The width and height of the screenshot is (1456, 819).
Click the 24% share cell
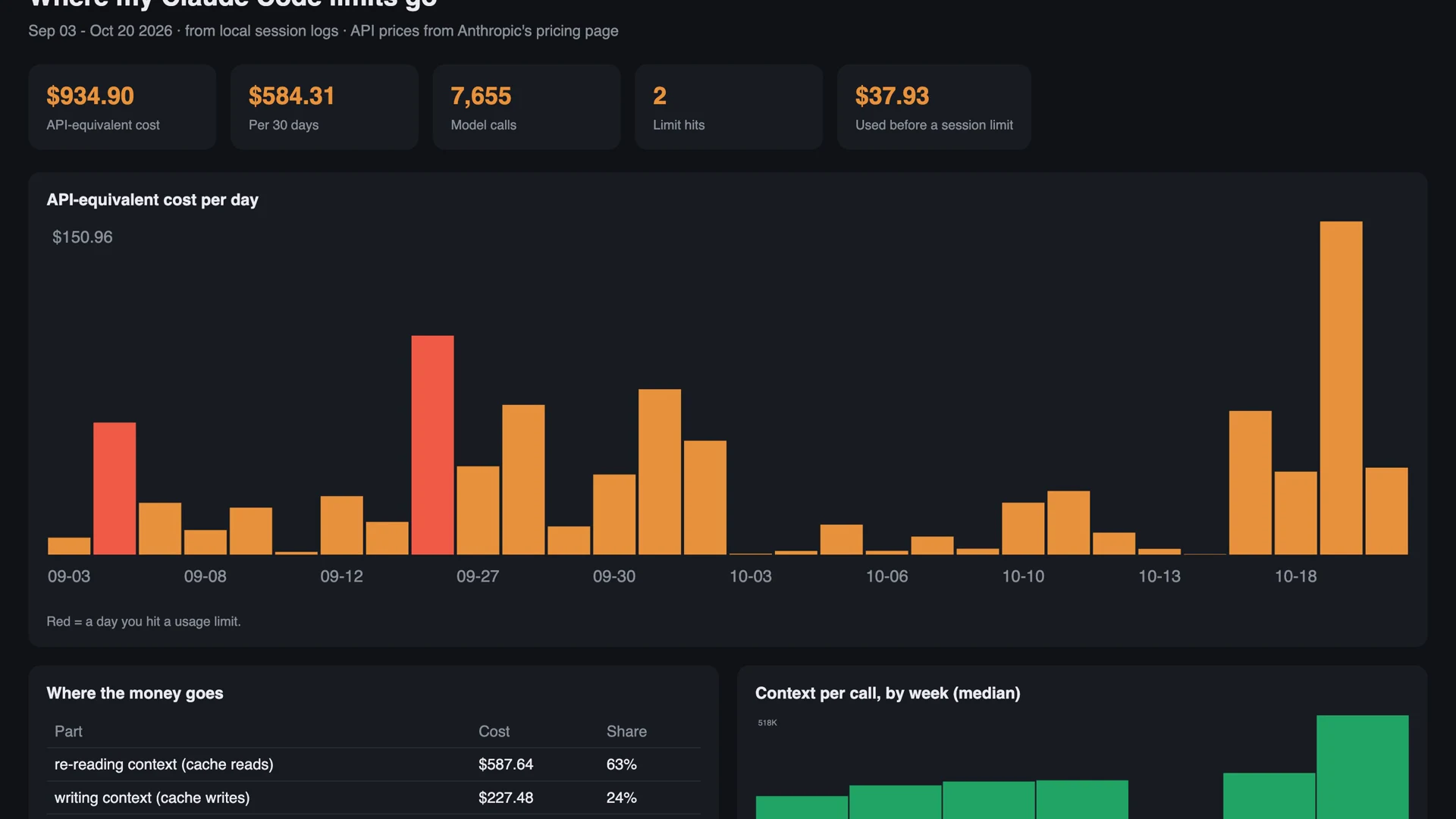[x=621, y=798]
